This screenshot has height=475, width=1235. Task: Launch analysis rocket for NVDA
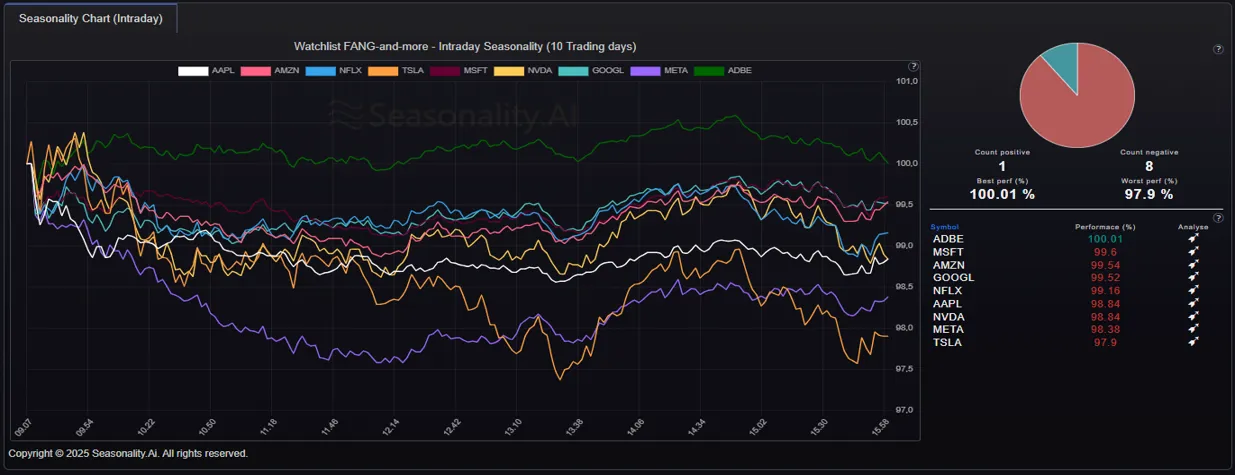(1193, 316)
